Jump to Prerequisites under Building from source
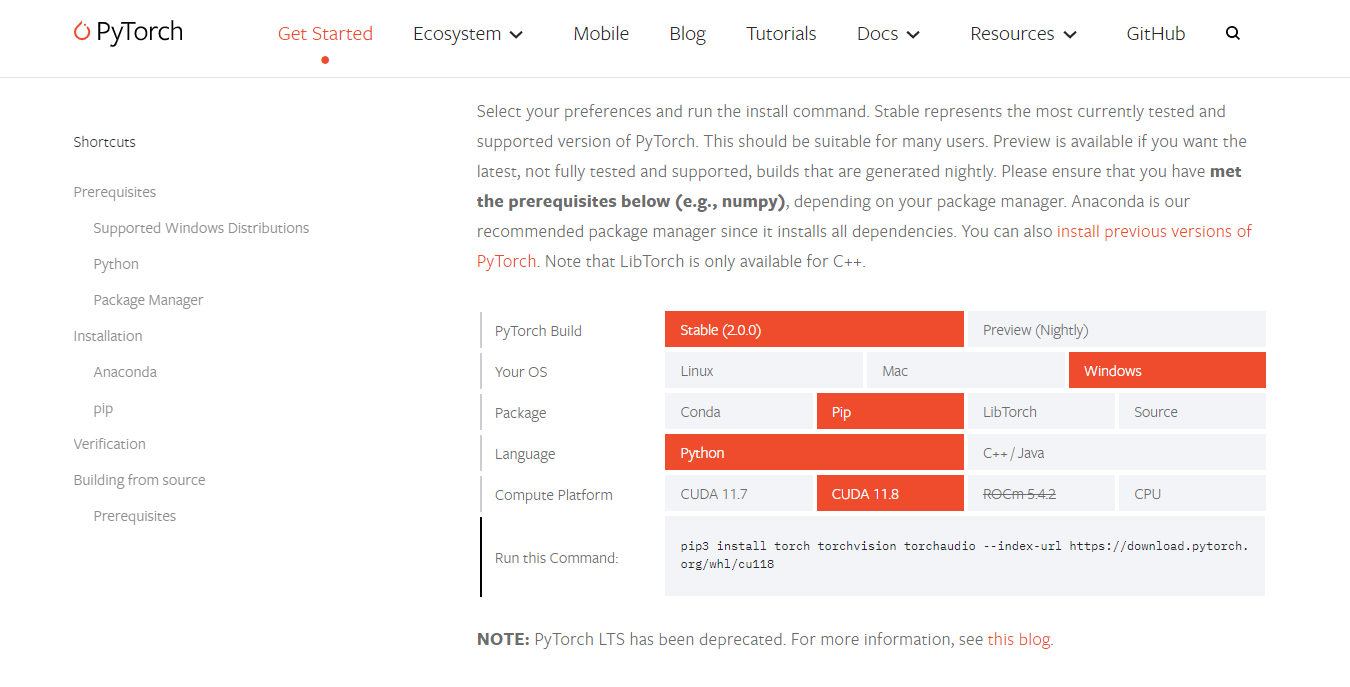The width and height of the screenshot is (1350, 687). click(134, 516)
